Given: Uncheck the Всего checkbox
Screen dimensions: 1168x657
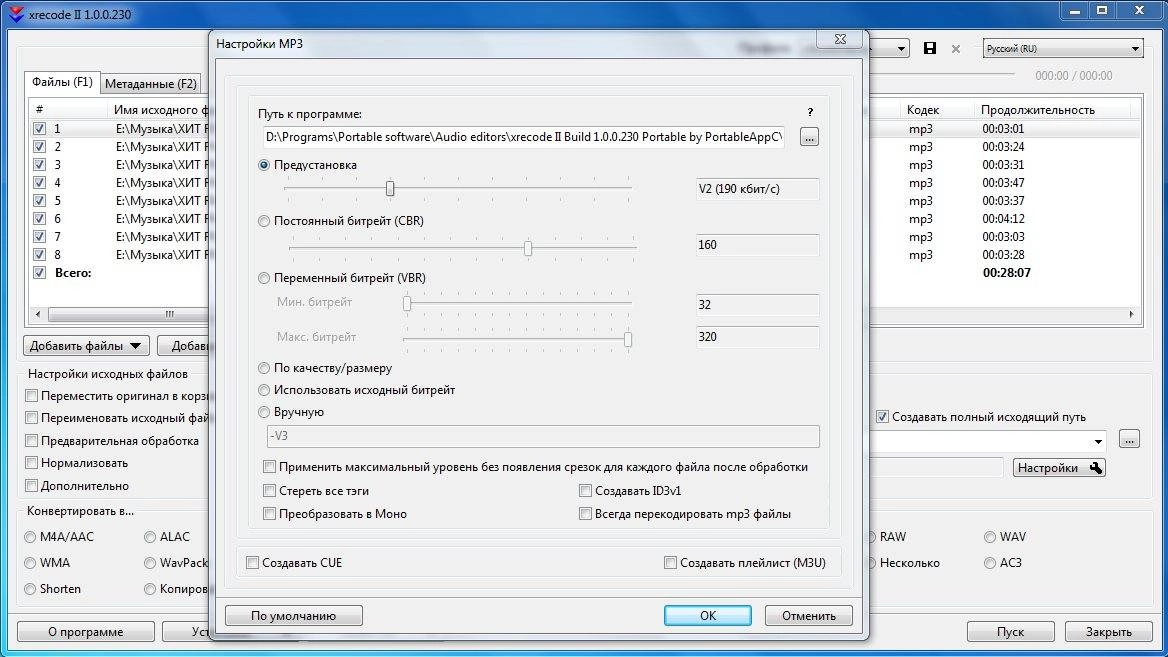Looking at the screenshot, I should point(39,273).
